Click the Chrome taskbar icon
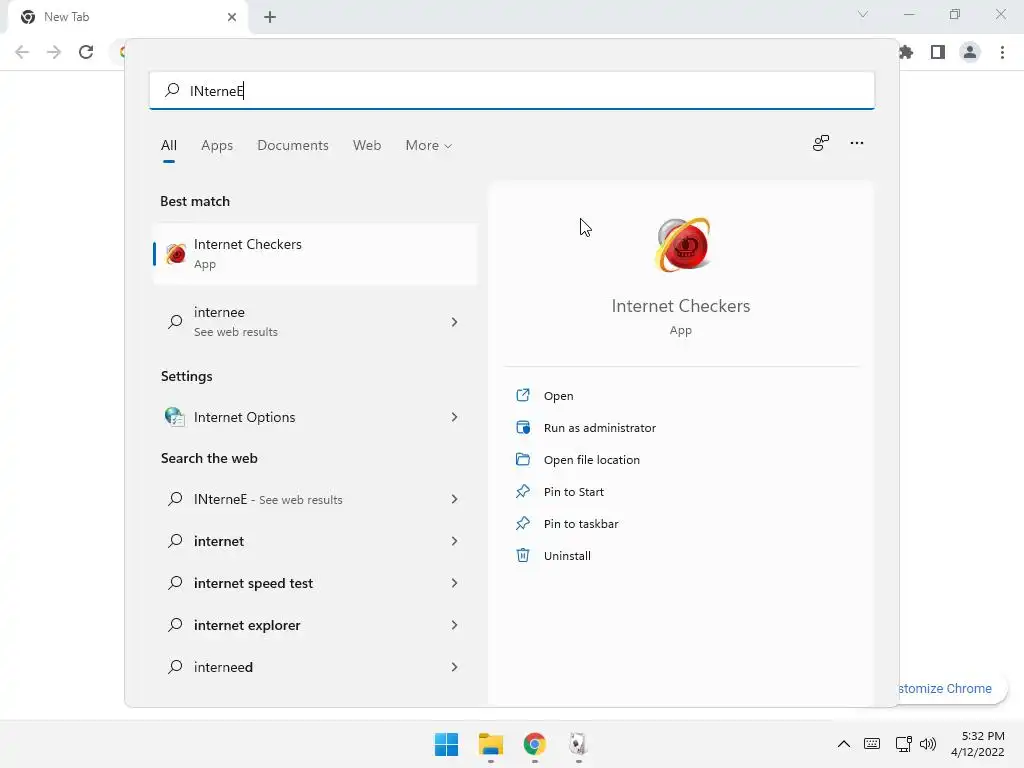The image size is (1024, 768). [x=534, y=744]
